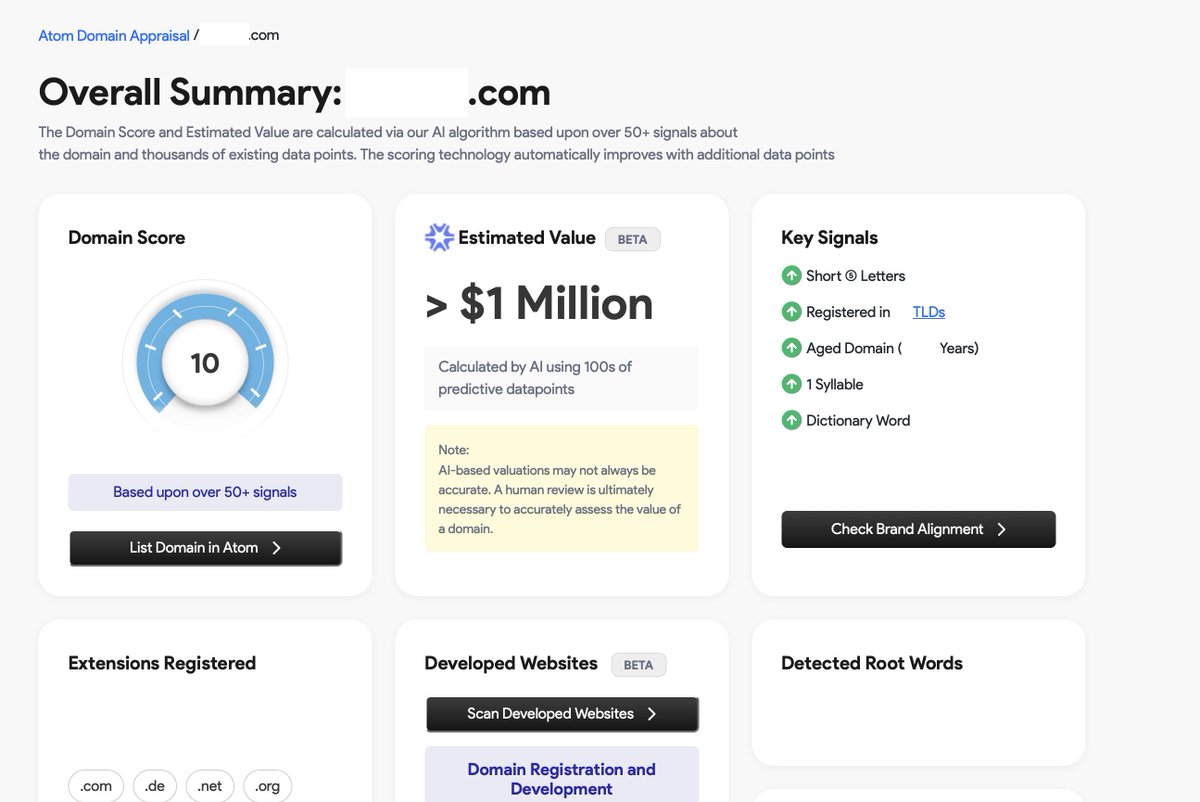Select the .de extension chip
The height and width of the screenshot is (802, 1200).
pyautogui.click(x=154, y=786)
